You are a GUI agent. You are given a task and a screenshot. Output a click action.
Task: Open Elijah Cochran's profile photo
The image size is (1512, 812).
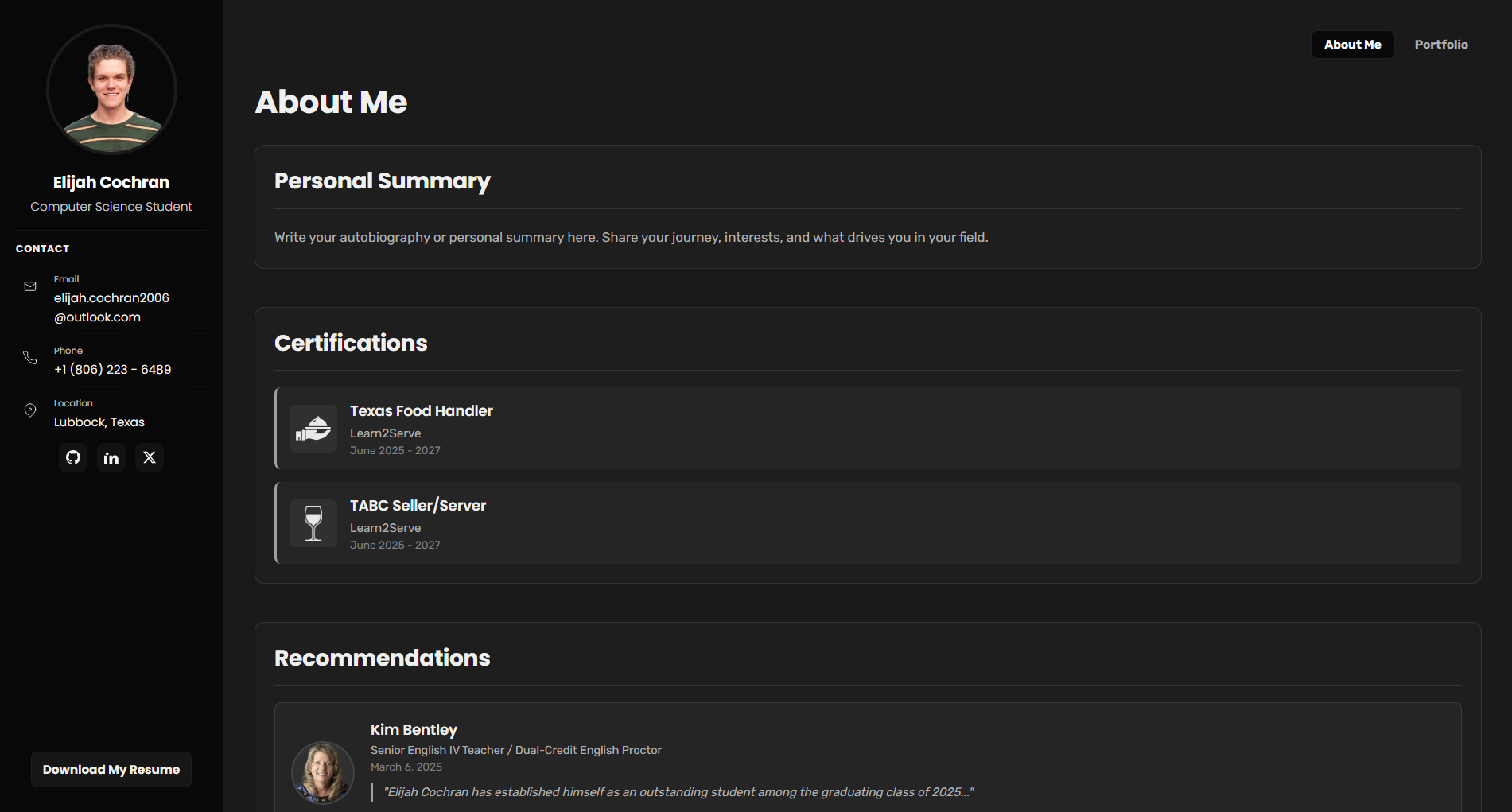(x=111, y=88)
